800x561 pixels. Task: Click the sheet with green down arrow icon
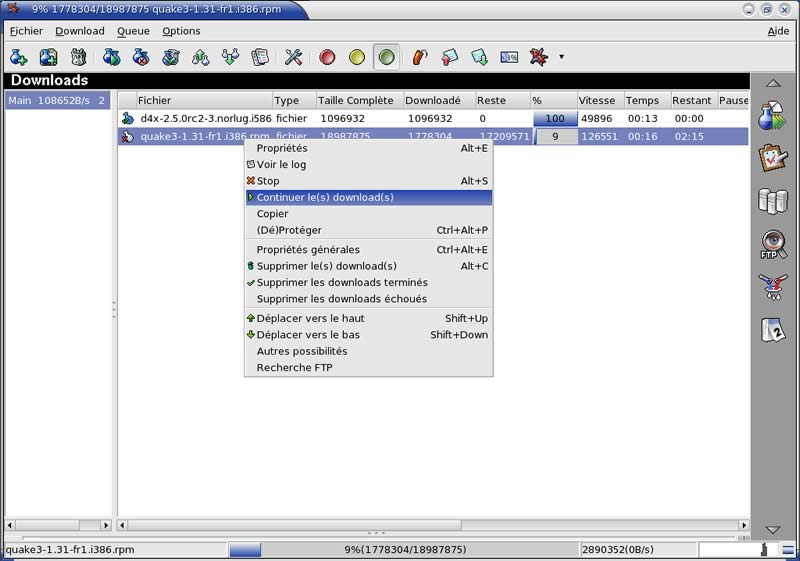[479, 57]
